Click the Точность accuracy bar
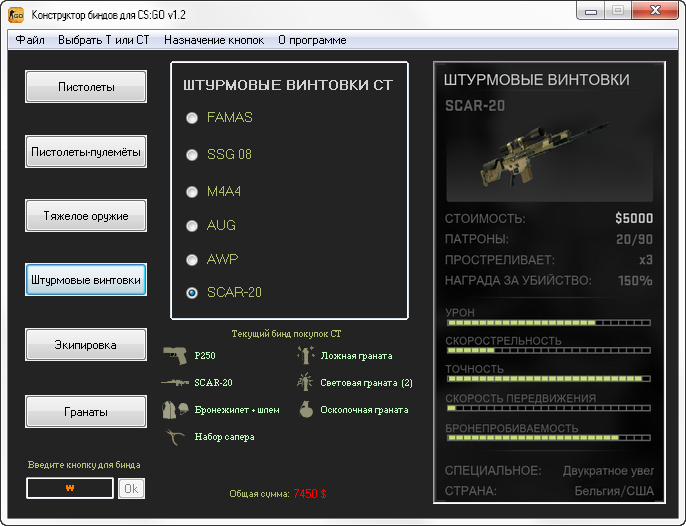686x526 pixels. [549, 379]
